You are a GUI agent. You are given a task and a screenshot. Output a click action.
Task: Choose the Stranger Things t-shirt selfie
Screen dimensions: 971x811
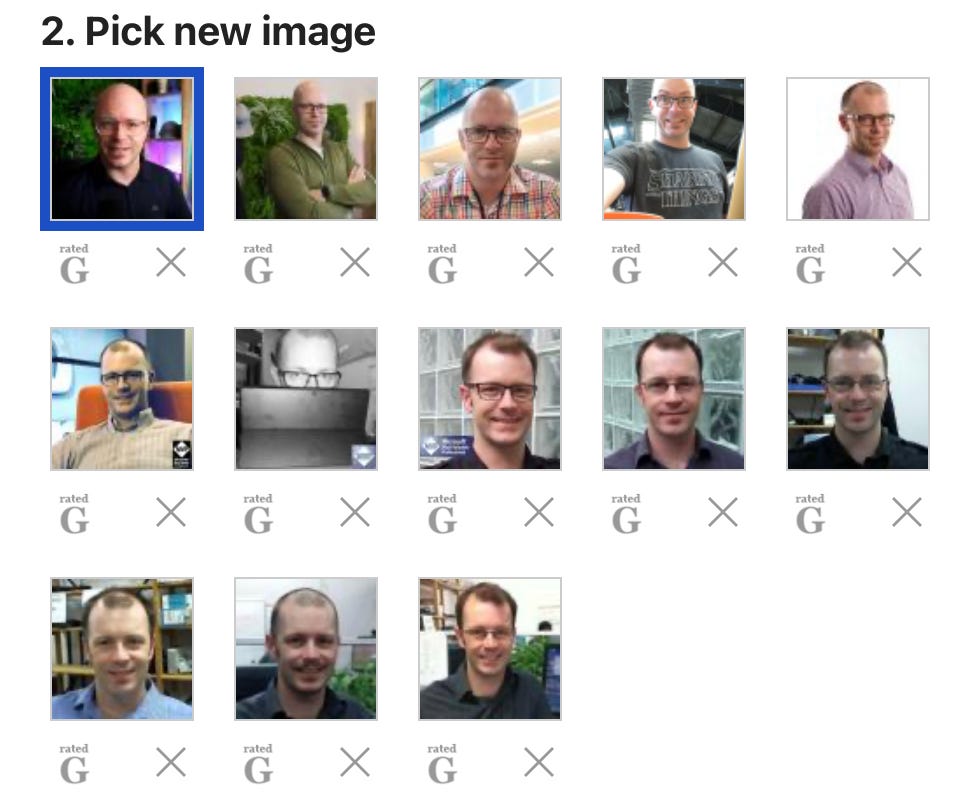tap(674, 149)
